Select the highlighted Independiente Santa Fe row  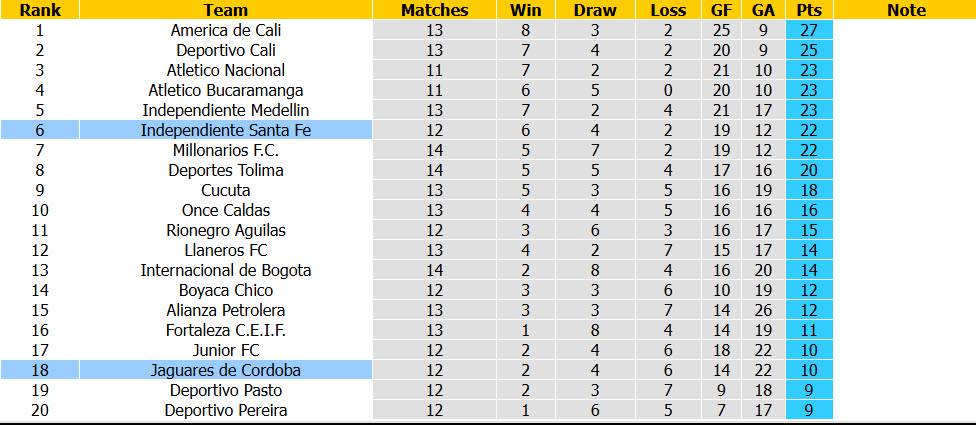pyautogui.click(x=416, y=130)
